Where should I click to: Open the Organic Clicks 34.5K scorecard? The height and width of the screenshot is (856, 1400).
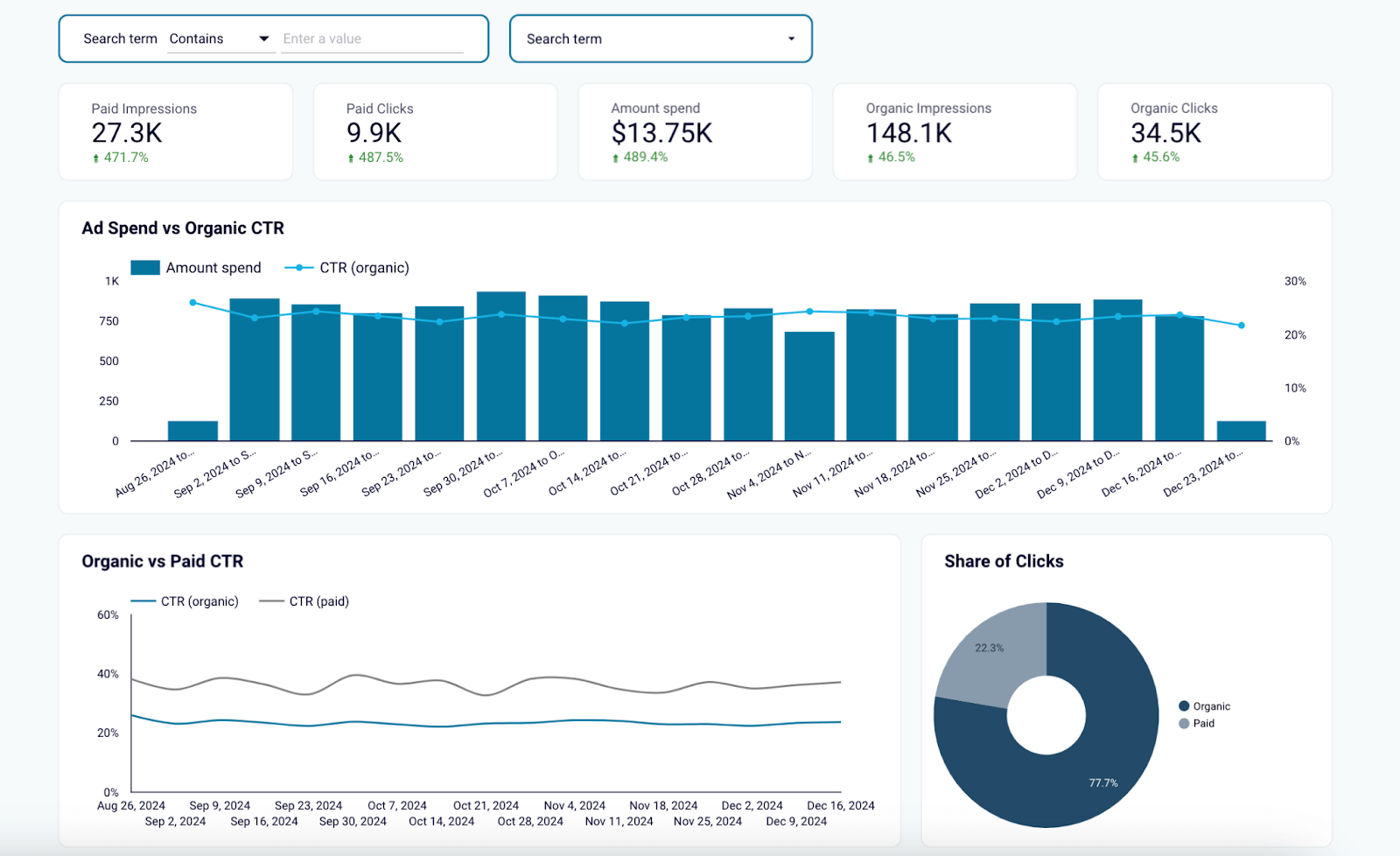point(1214,132)
